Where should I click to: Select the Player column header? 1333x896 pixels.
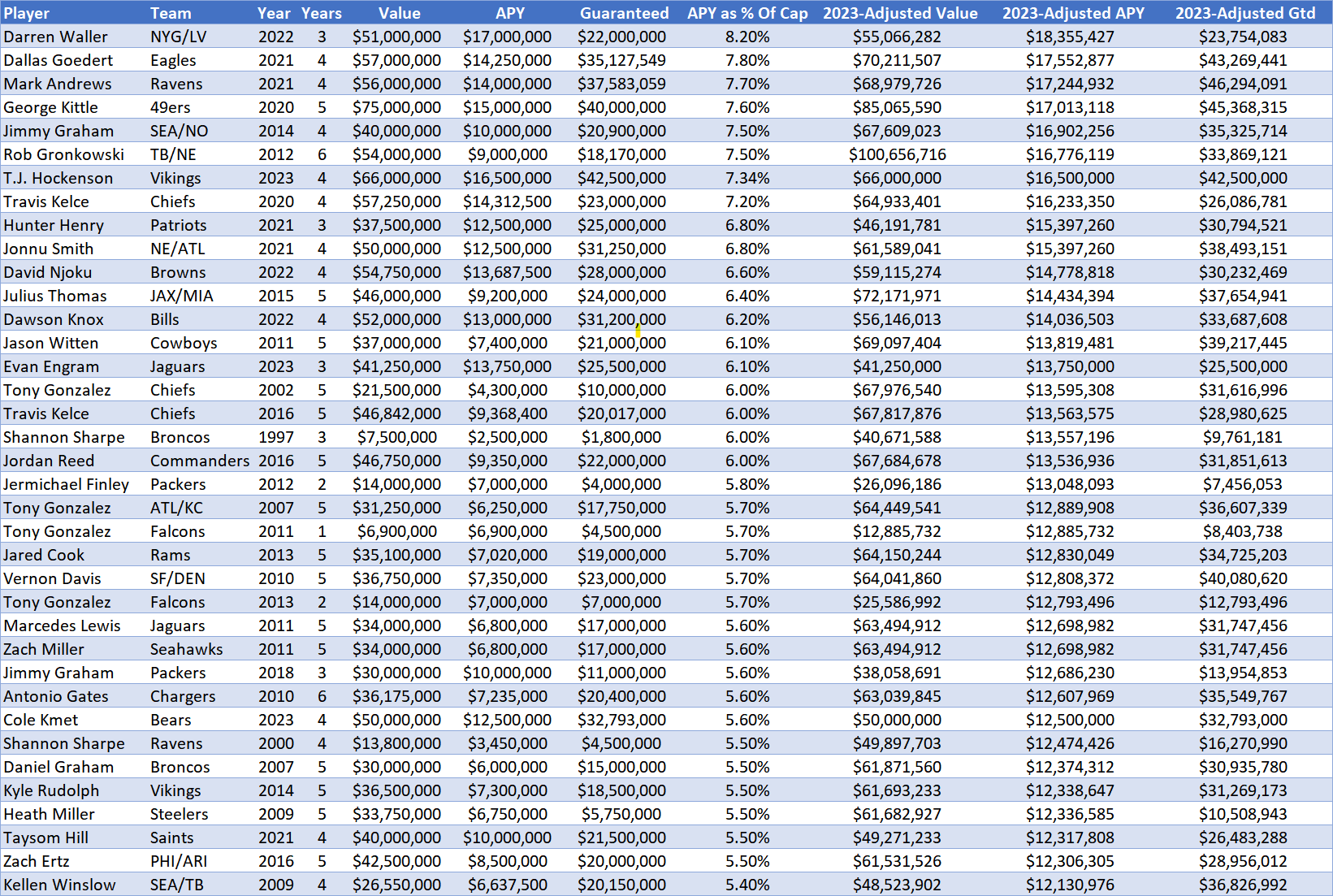[27, 13]
